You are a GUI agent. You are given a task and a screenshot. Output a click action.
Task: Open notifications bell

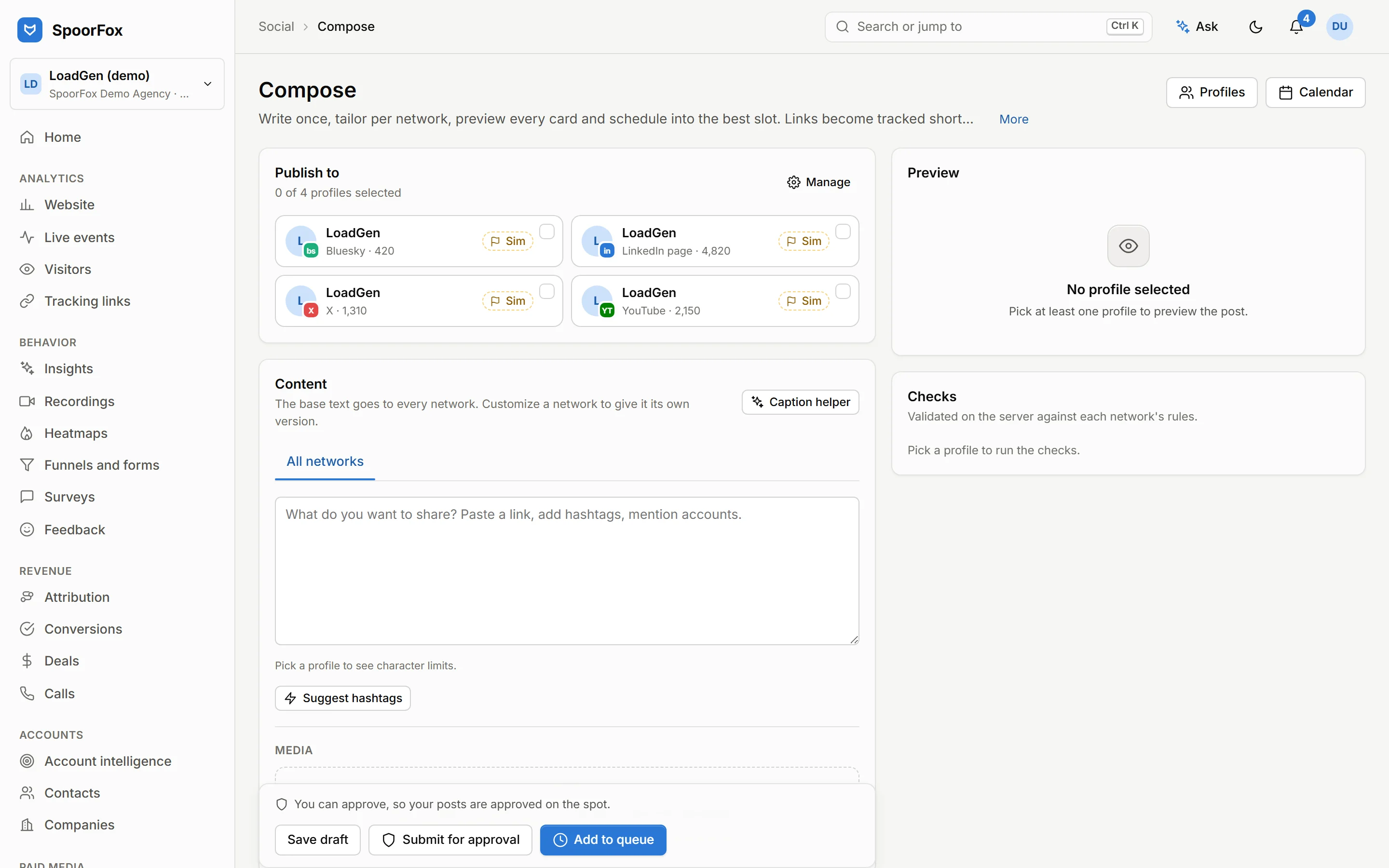pyautogui.click(x=1296, y=27)
